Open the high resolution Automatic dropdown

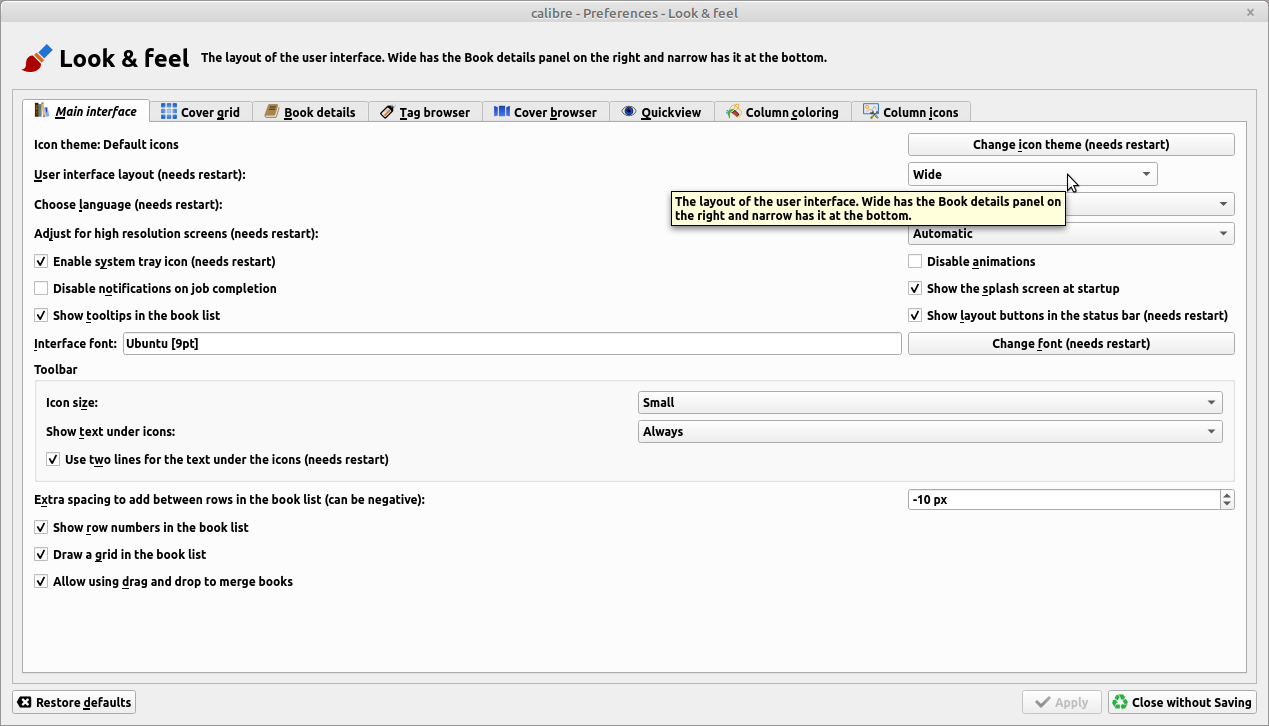(1071, 233)
